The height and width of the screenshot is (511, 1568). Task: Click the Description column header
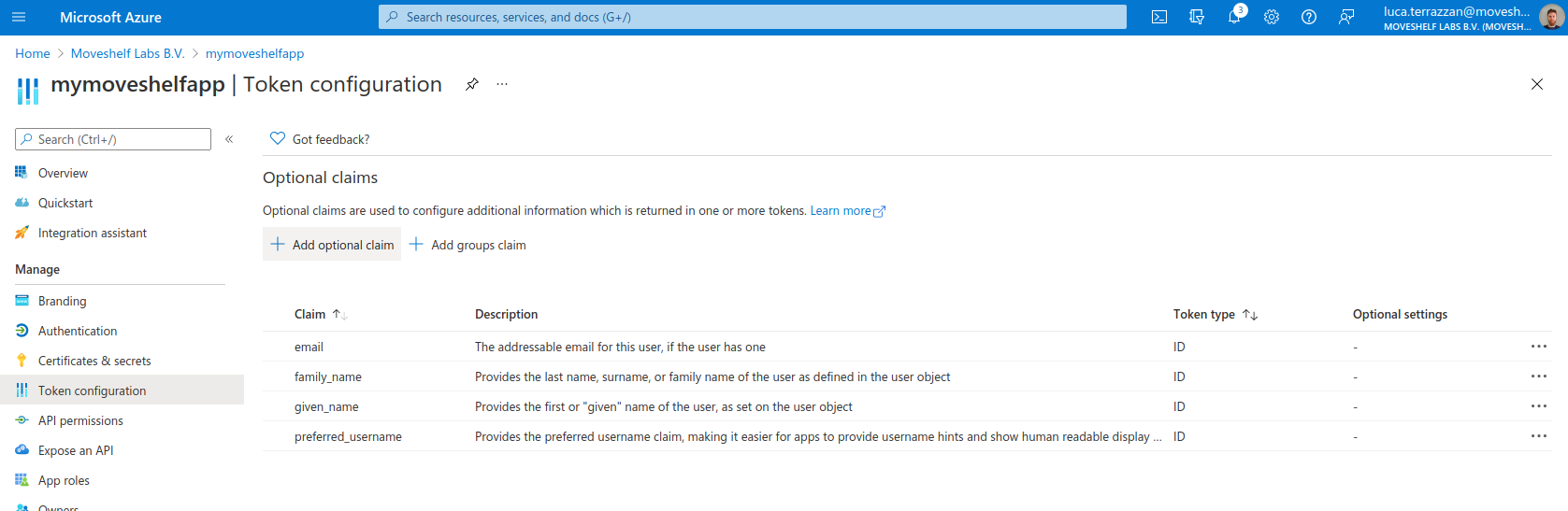[x=506, y=314]
